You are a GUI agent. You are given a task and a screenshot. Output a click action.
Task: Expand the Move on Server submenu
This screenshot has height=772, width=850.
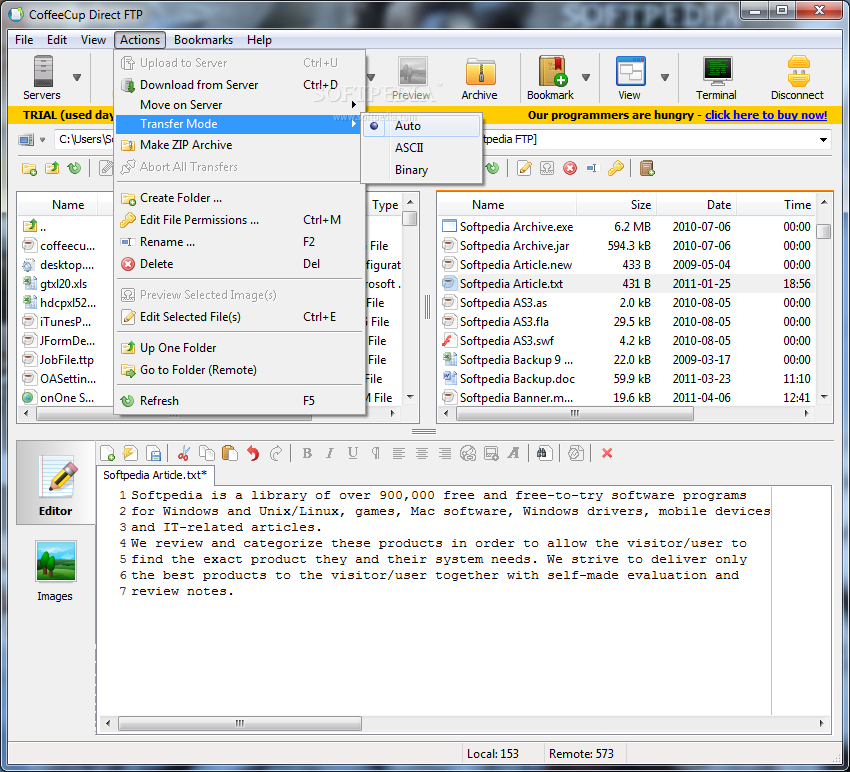click(239, 105)
